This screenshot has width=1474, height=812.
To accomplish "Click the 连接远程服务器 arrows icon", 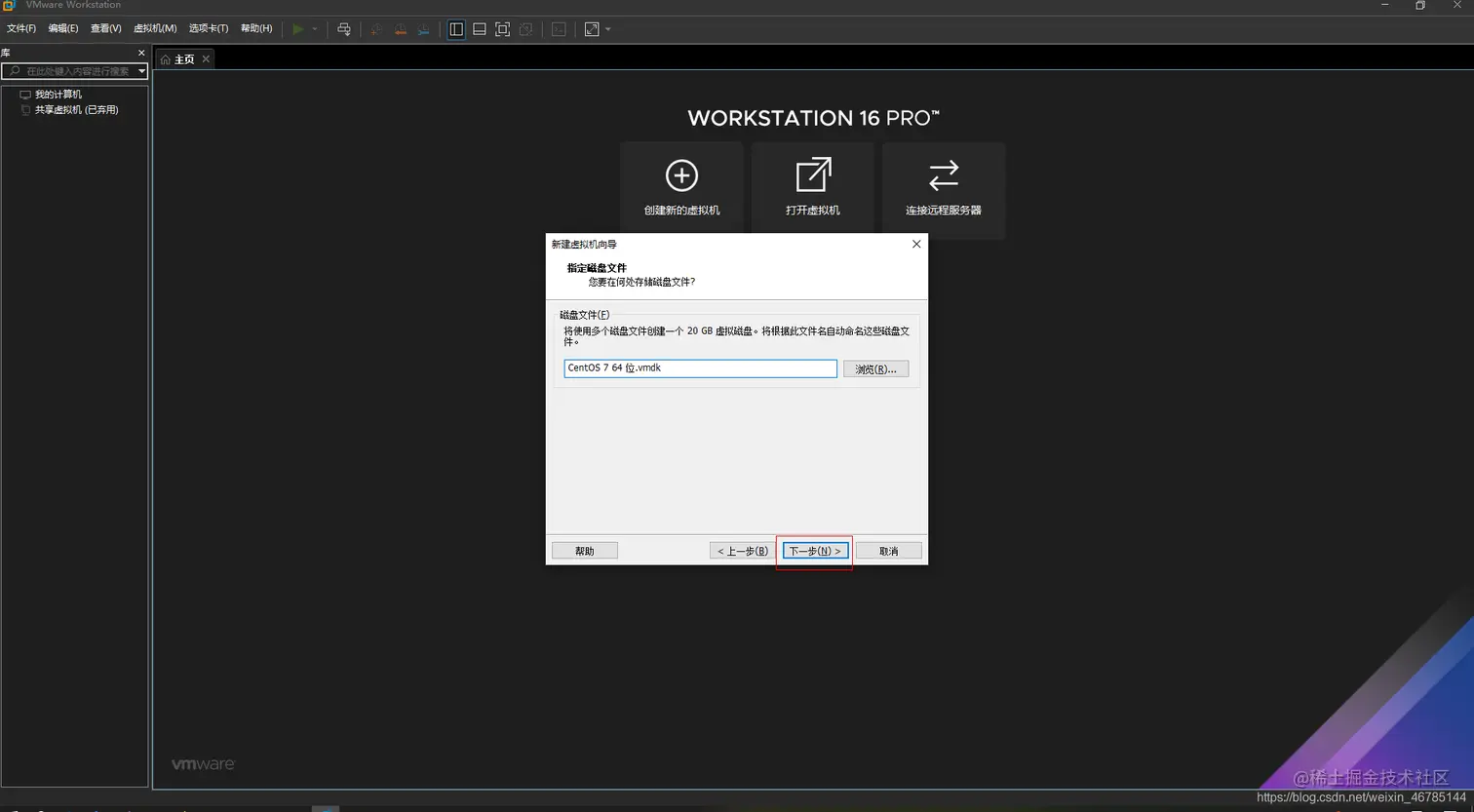I will [944, 175].
